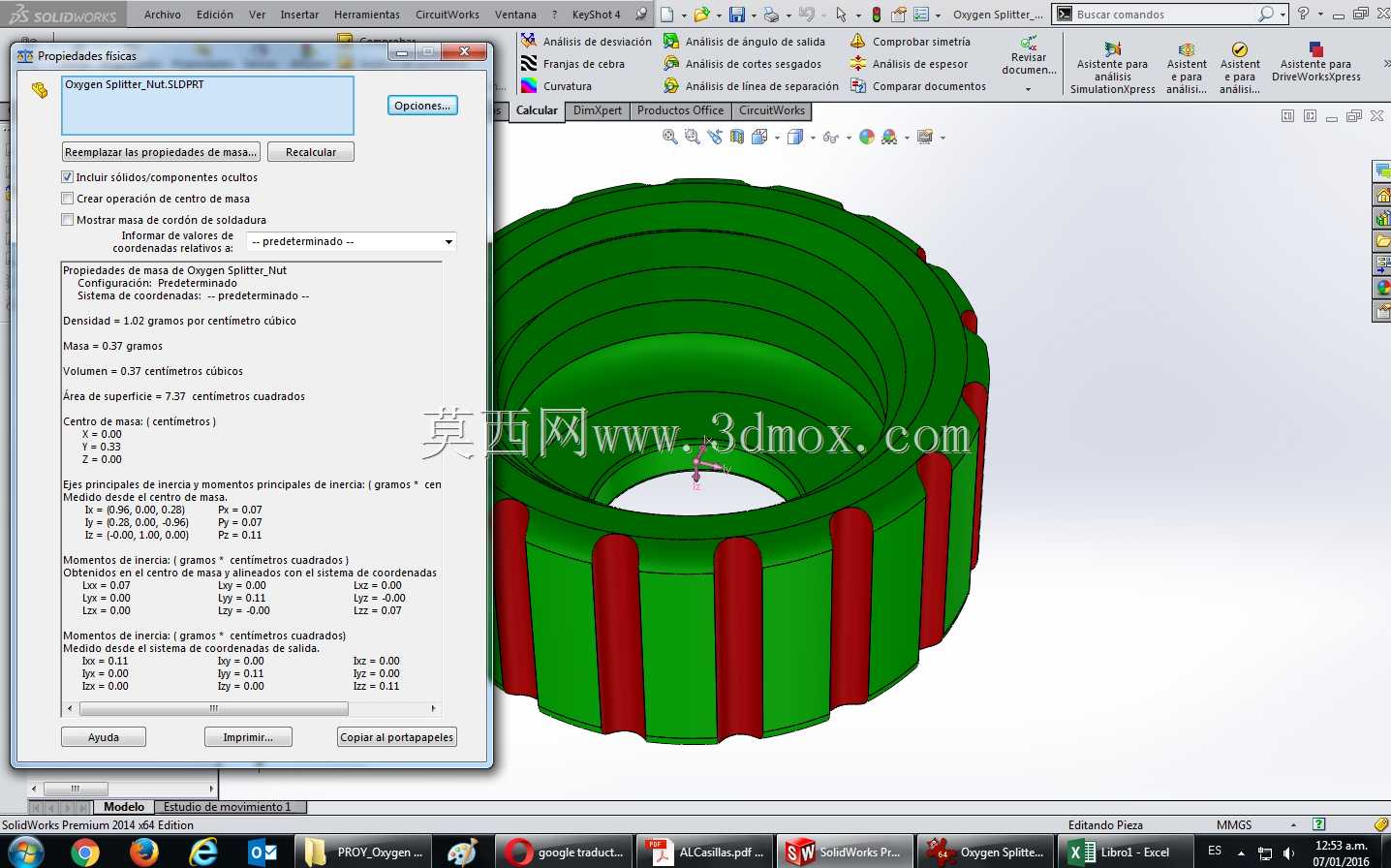Viewport: 1391px width, 868px height.
Task: Click the Options icon in quick toolbar
Action: tap(921, 15)
